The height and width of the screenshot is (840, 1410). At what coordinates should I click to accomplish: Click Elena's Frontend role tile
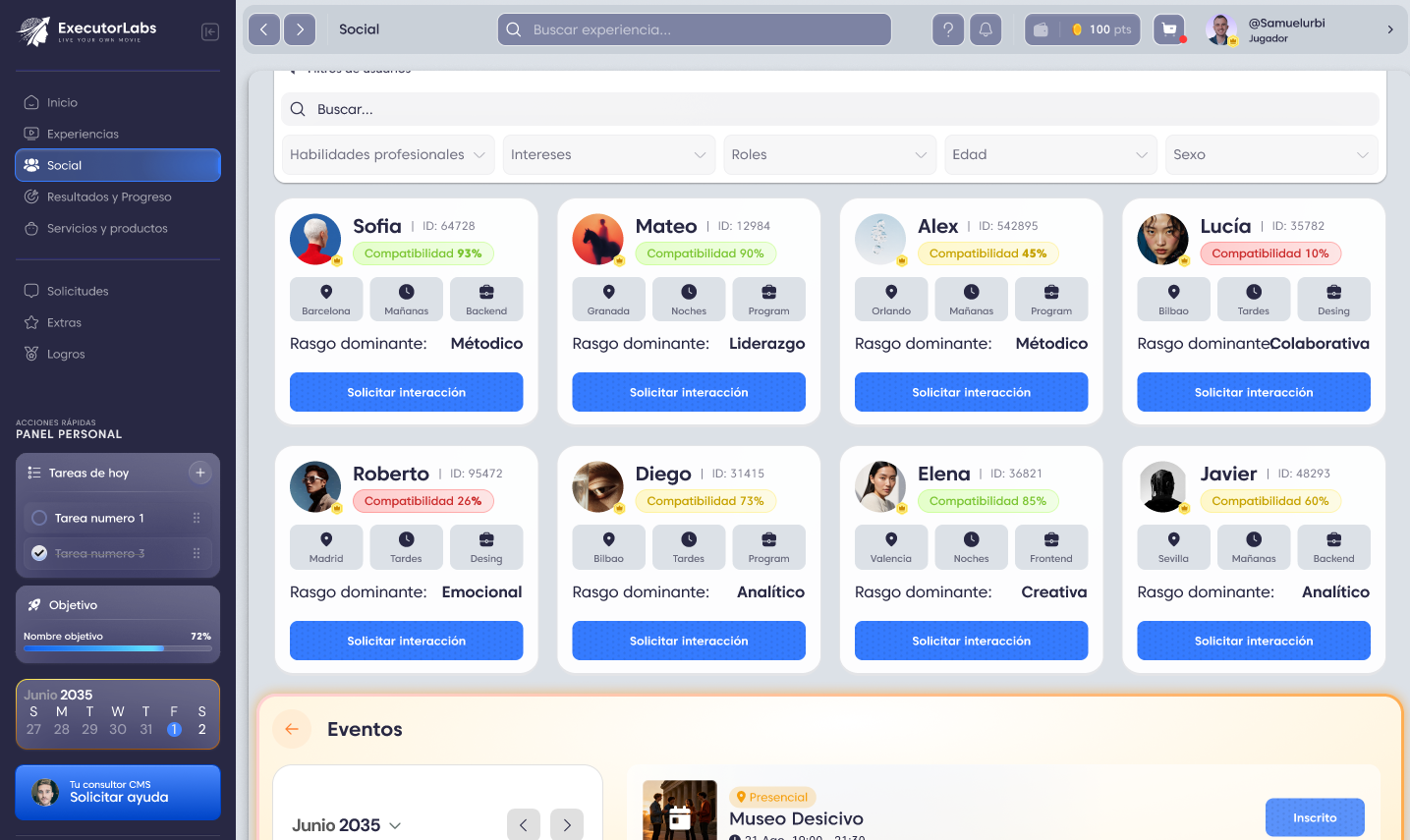pos(1051,547)
